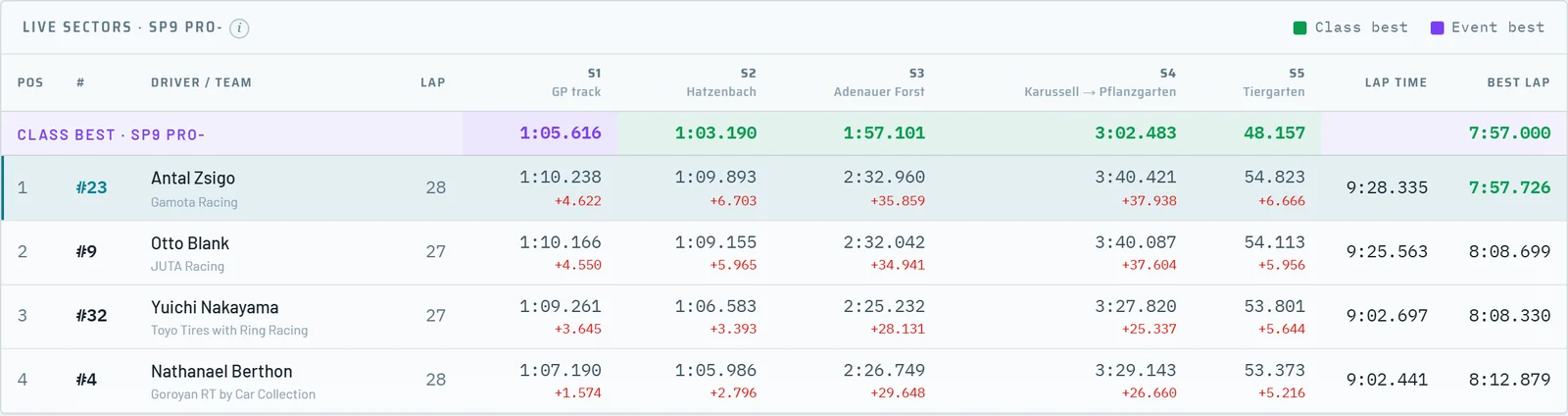Viewport: 1568px width, 416px height.
Task: Click car number #32
Action: point(91,315)
